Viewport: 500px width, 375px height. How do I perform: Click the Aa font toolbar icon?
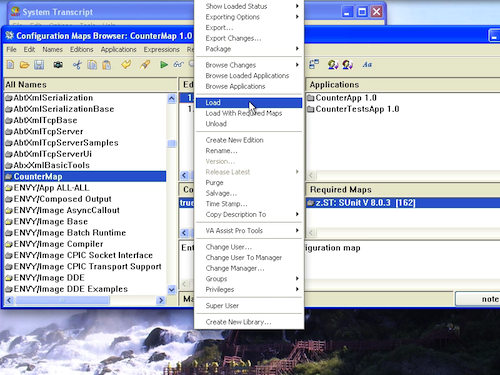[x=367, y=65]
